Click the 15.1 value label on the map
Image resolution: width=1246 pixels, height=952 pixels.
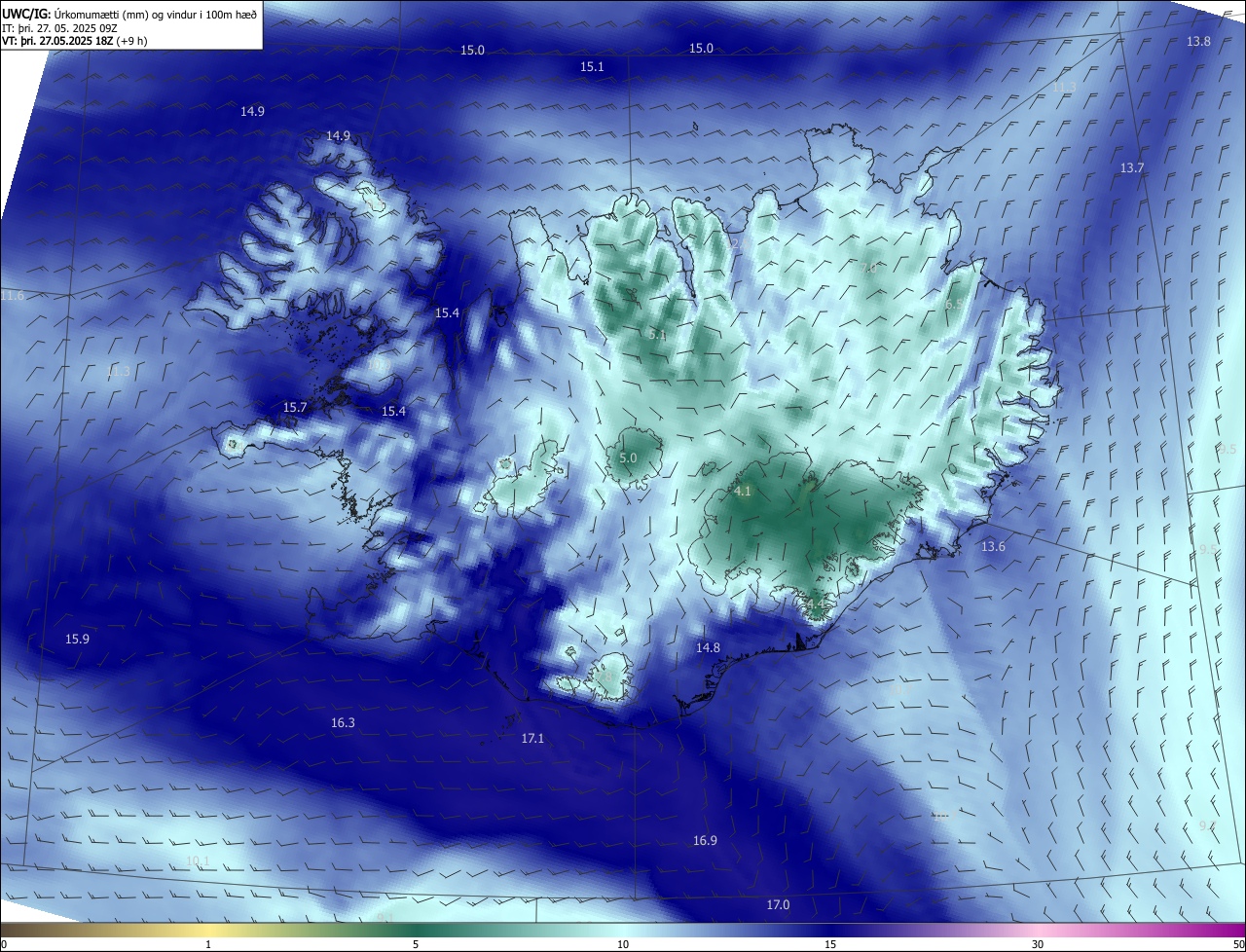[592, 67]
